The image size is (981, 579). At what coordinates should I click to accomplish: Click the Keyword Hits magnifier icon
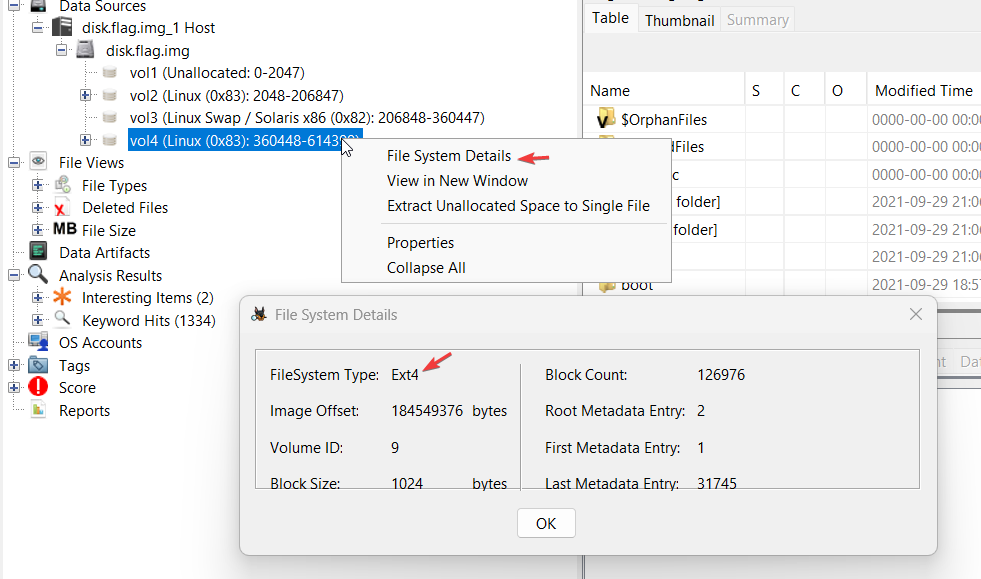(63, 320)
